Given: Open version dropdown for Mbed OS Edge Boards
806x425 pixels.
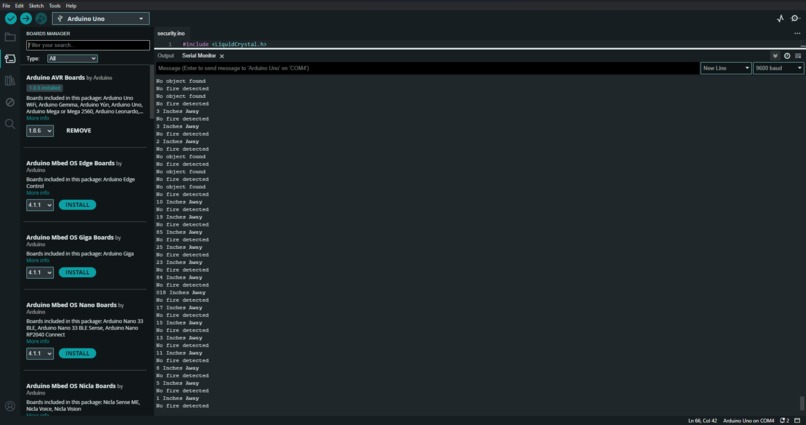Looking at the screenshot, I should [x=40, y=205].
